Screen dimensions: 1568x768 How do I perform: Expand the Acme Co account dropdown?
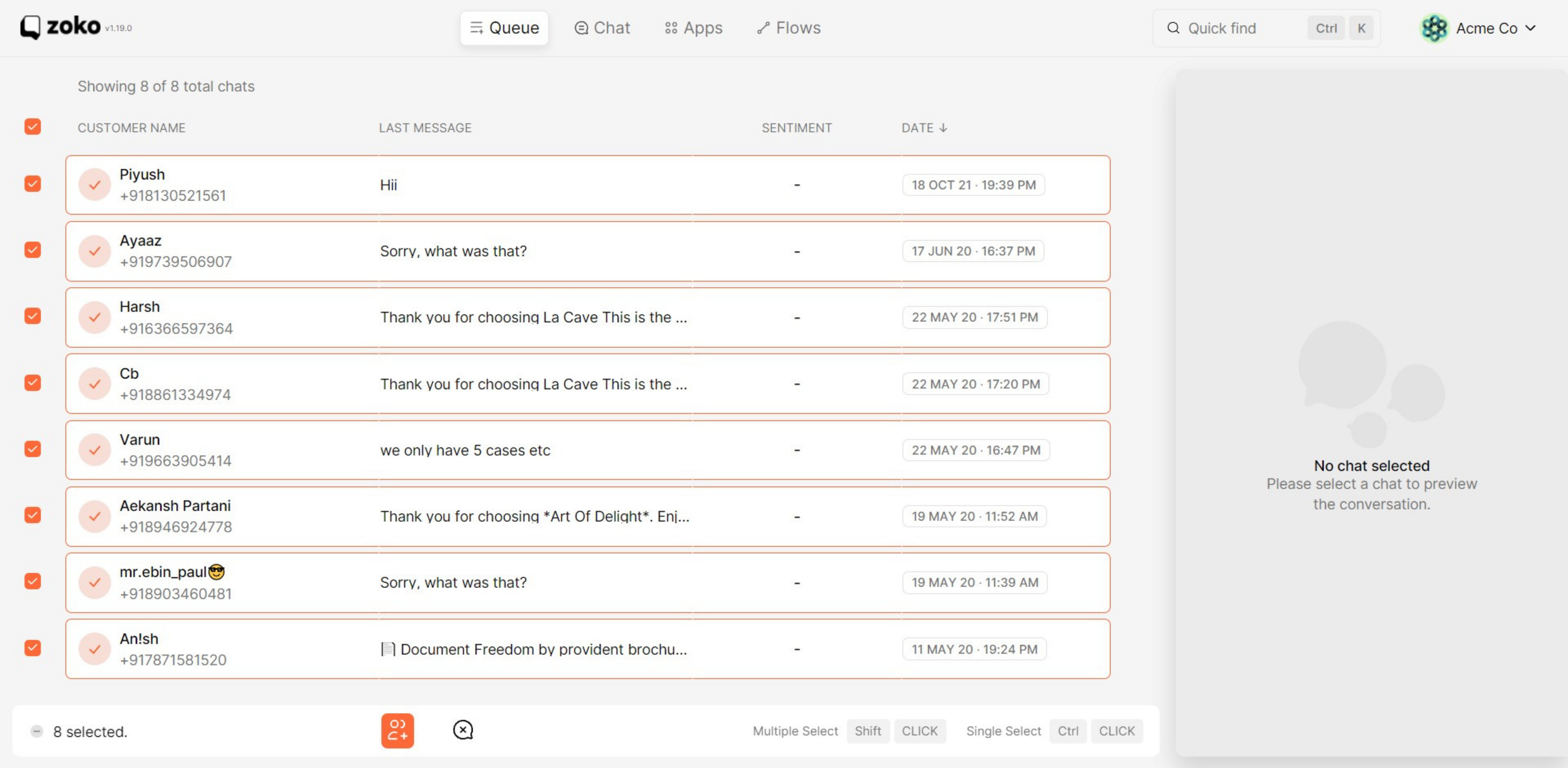coord(1530,28)
